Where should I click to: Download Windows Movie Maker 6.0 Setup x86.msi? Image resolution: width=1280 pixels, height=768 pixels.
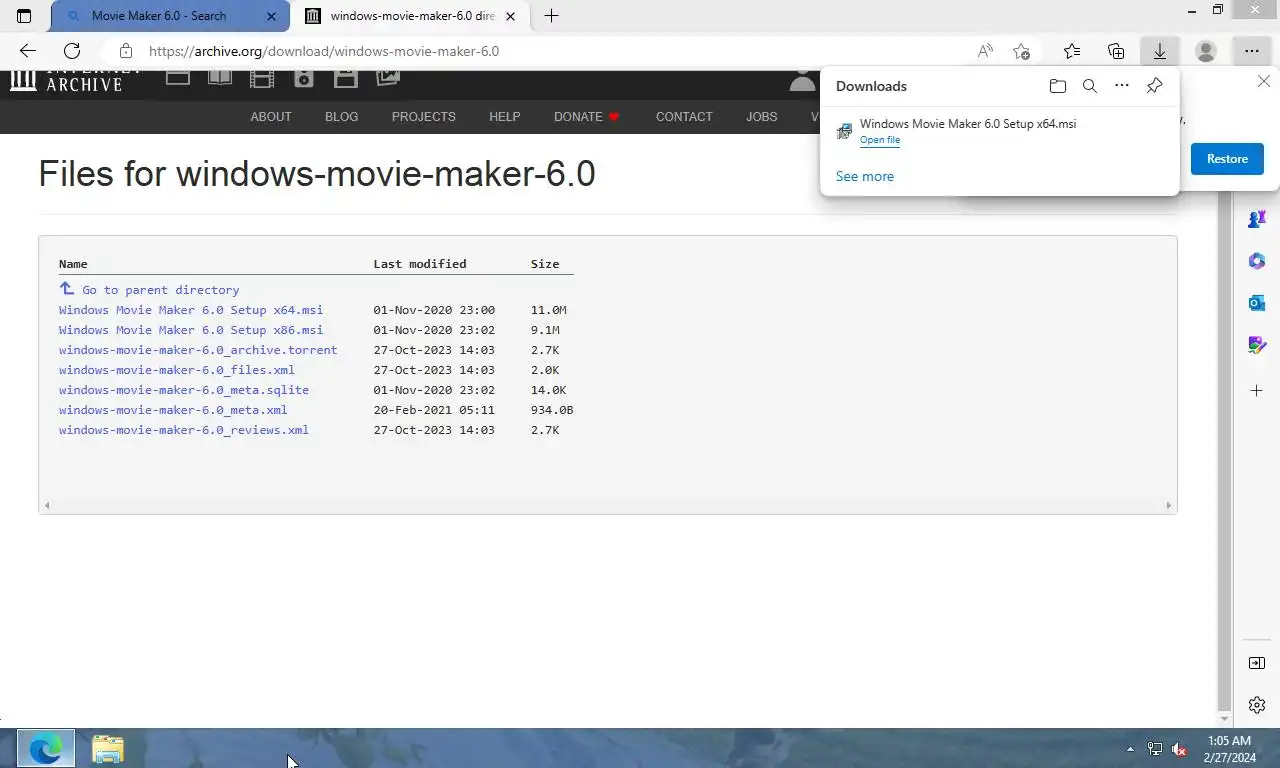coord(191,330)
